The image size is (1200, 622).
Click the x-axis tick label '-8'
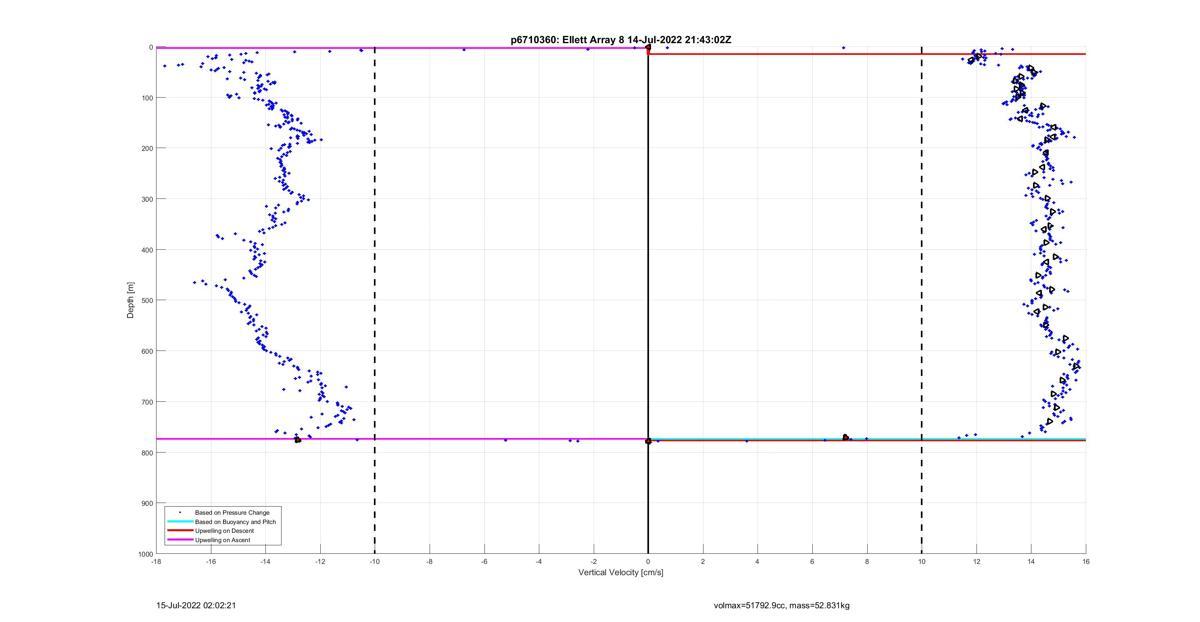coord(430,561)
